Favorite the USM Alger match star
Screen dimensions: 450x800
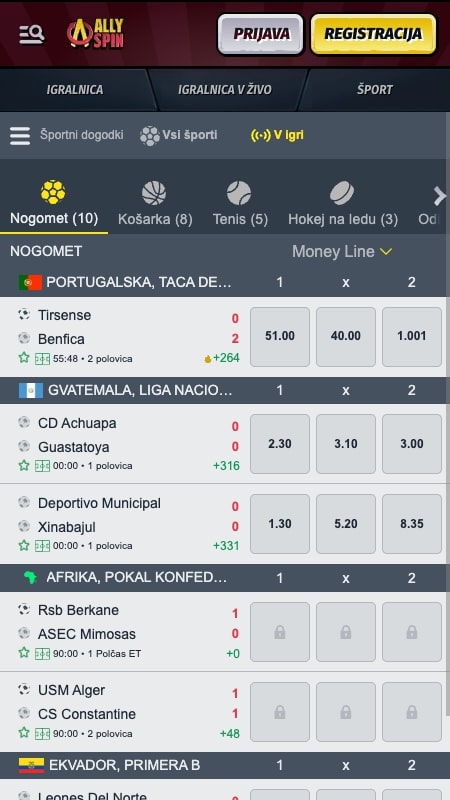tap(24, 733)
